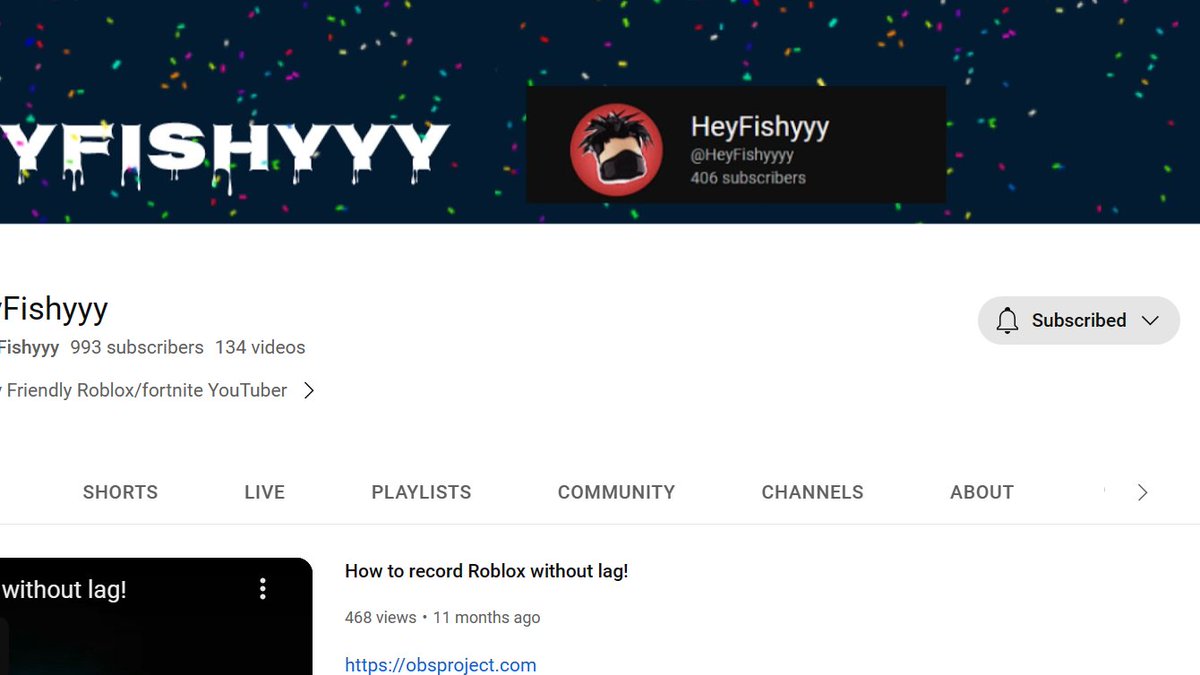Open the SHORTS tab

click(x=120, y=492)
